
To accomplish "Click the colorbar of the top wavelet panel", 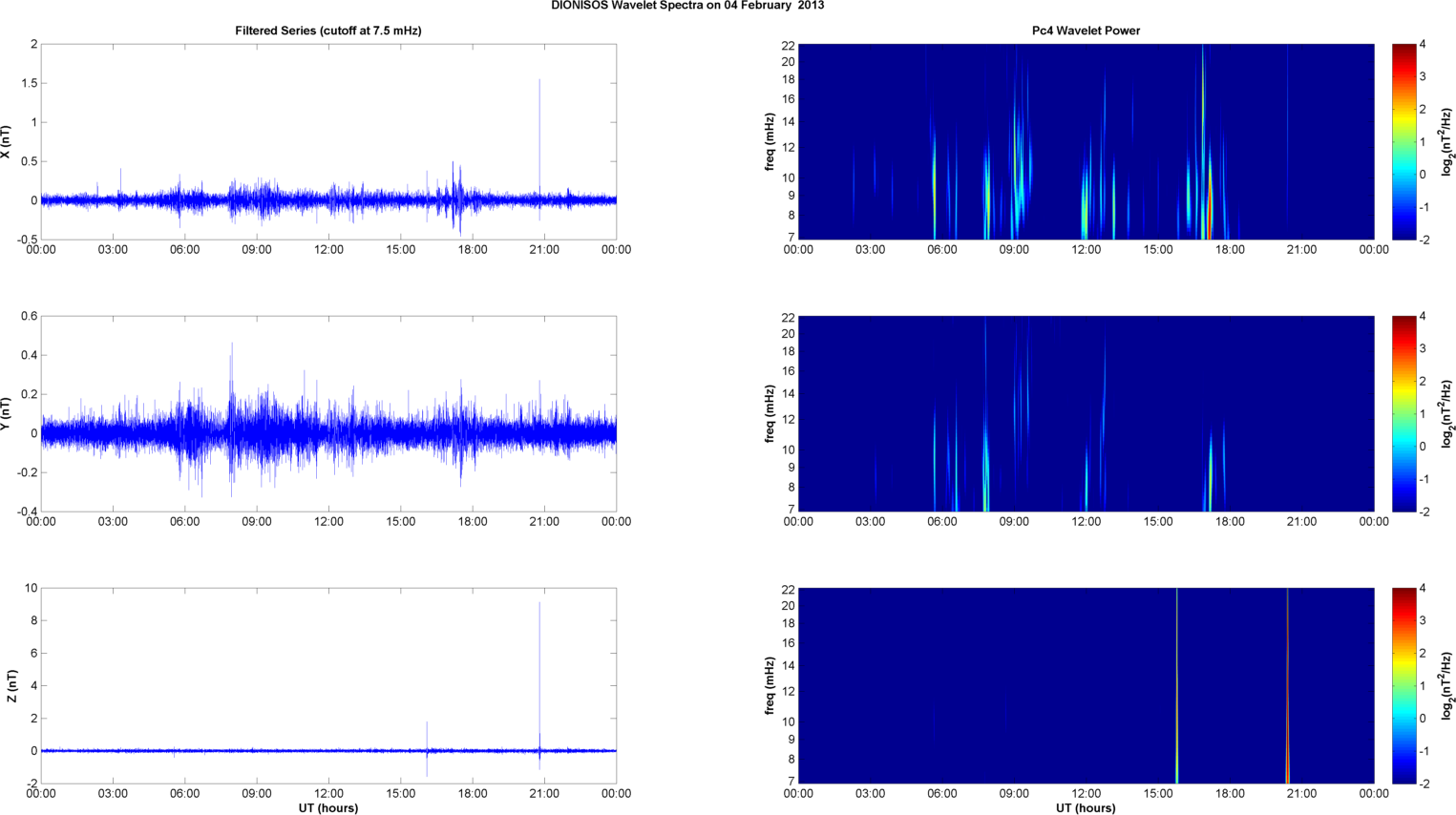I will click(1403, 141).
